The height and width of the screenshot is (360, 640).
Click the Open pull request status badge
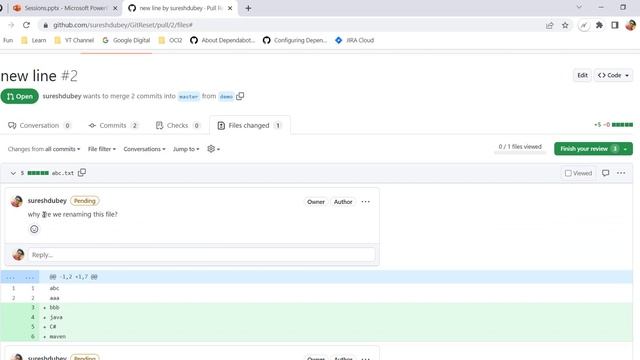pos(20,96)
